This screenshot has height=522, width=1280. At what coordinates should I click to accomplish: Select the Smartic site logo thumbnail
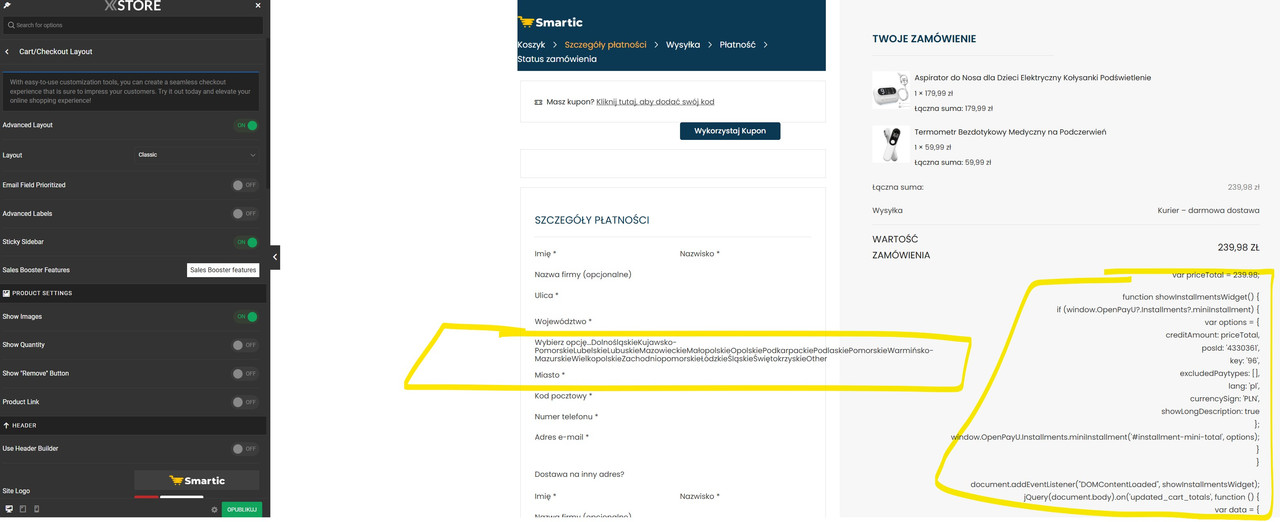pos(197,480)
